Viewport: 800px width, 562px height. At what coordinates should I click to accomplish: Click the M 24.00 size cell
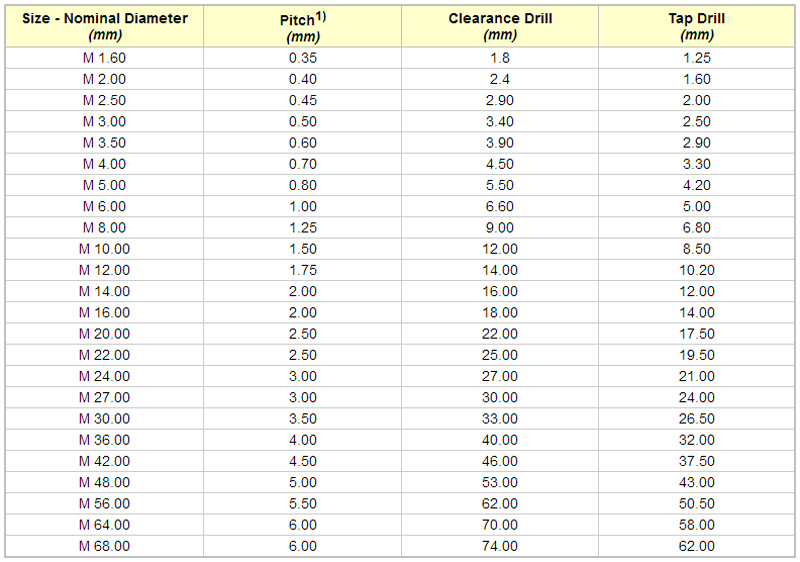coord(105,376)
